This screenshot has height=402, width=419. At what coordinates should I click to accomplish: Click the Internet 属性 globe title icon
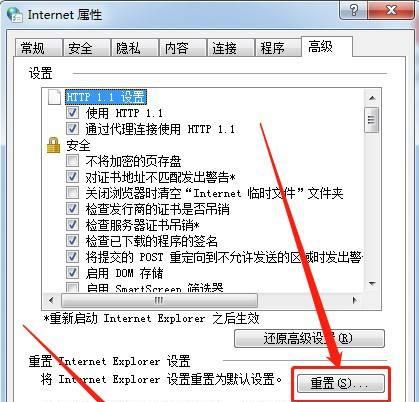(15, 14)
